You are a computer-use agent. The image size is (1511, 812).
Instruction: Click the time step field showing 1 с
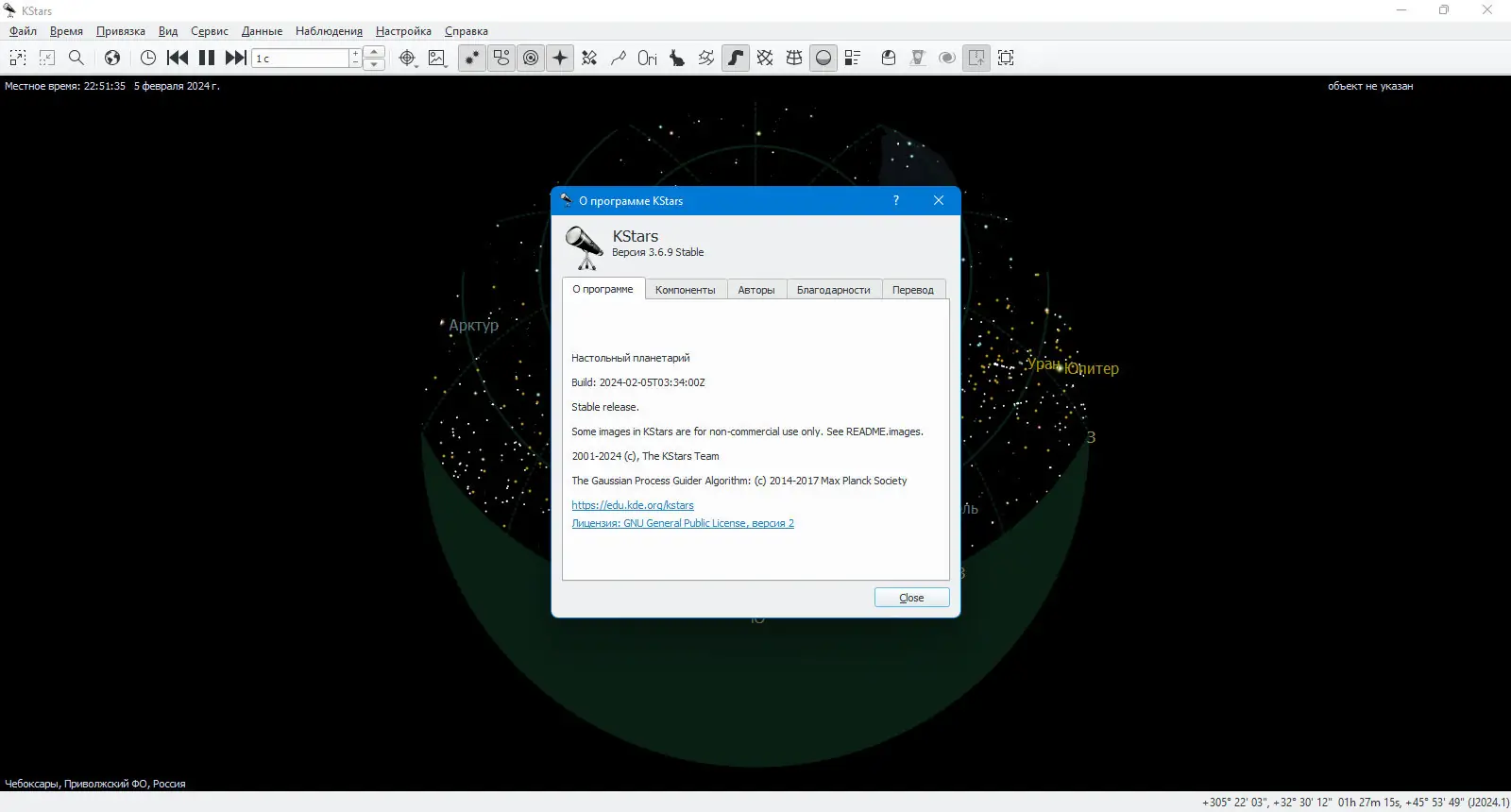[301, 59]
